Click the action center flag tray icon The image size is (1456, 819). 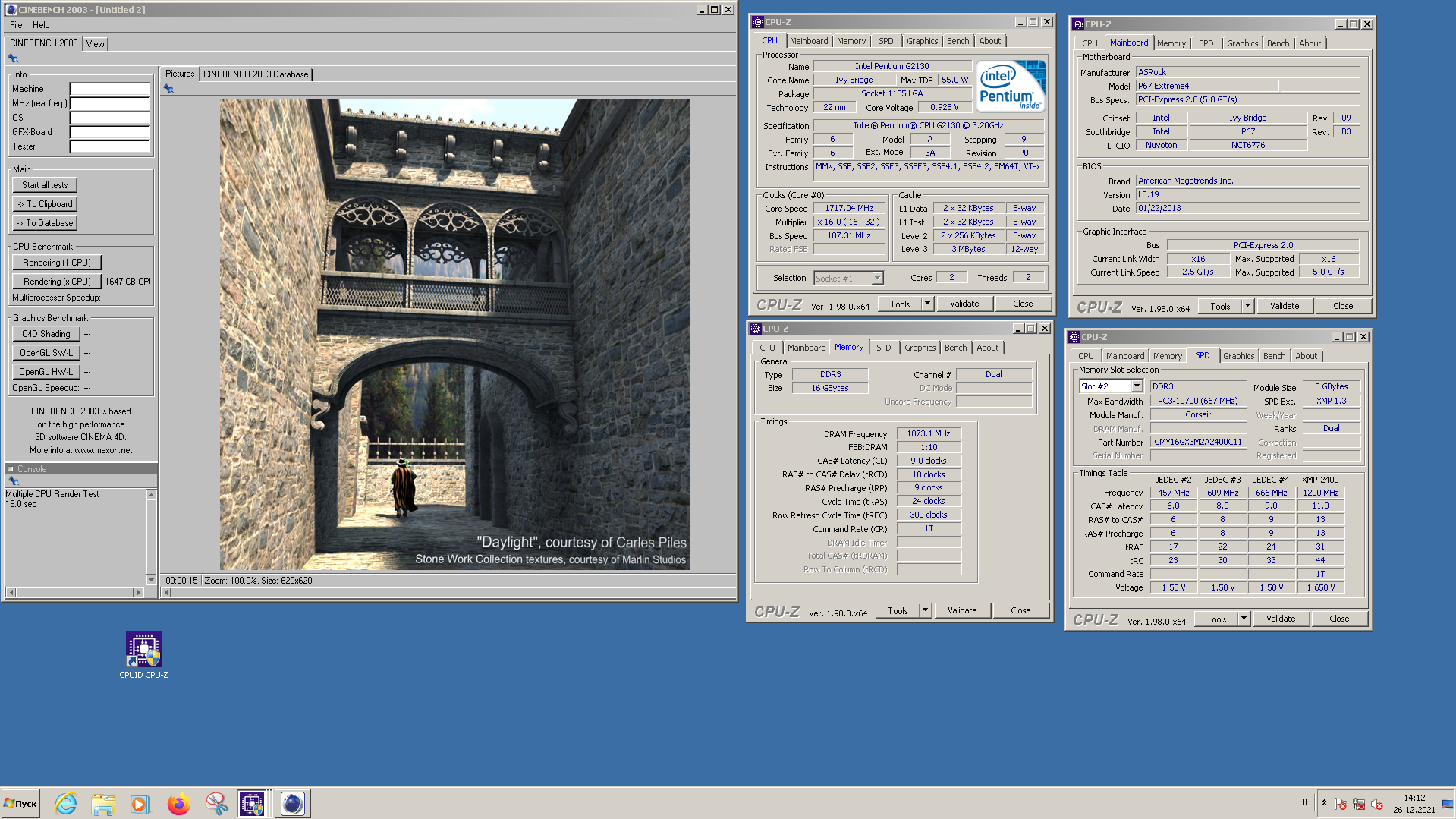(1341, 804)
